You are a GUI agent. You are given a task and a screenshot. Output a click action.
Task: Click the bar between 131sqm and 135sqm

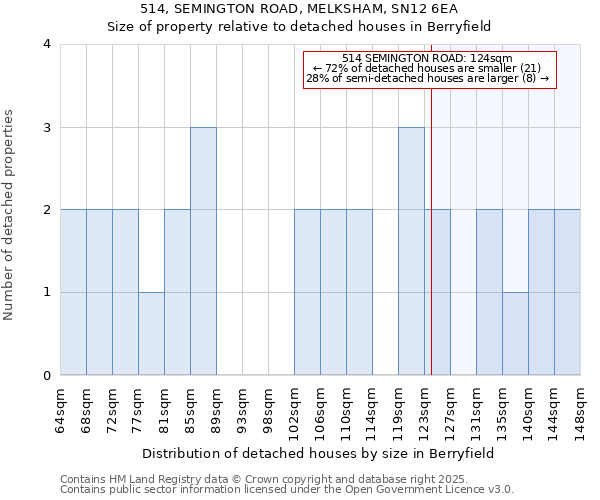point(489,292)
